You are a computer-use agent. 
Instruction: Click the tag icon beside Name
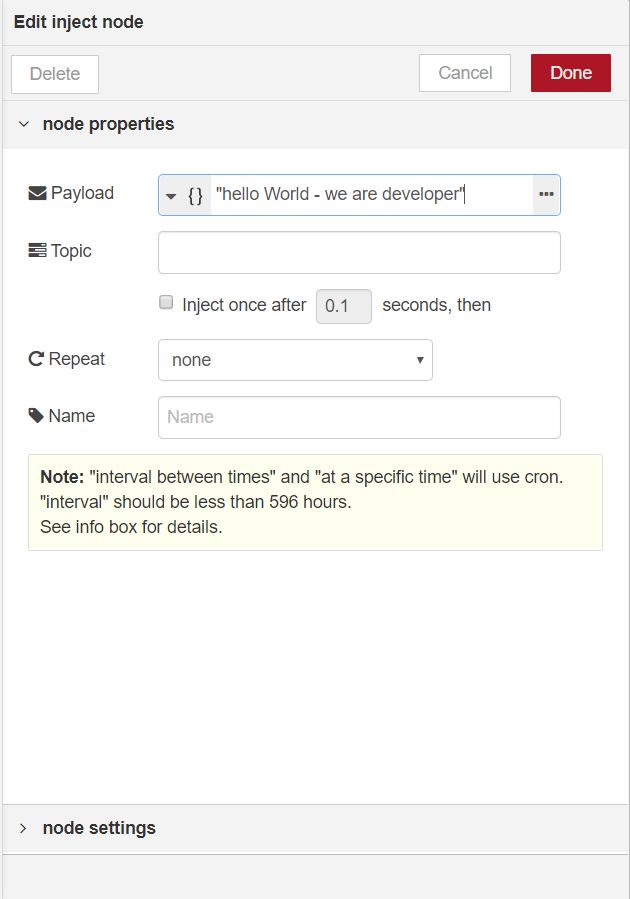pos(36,416)
